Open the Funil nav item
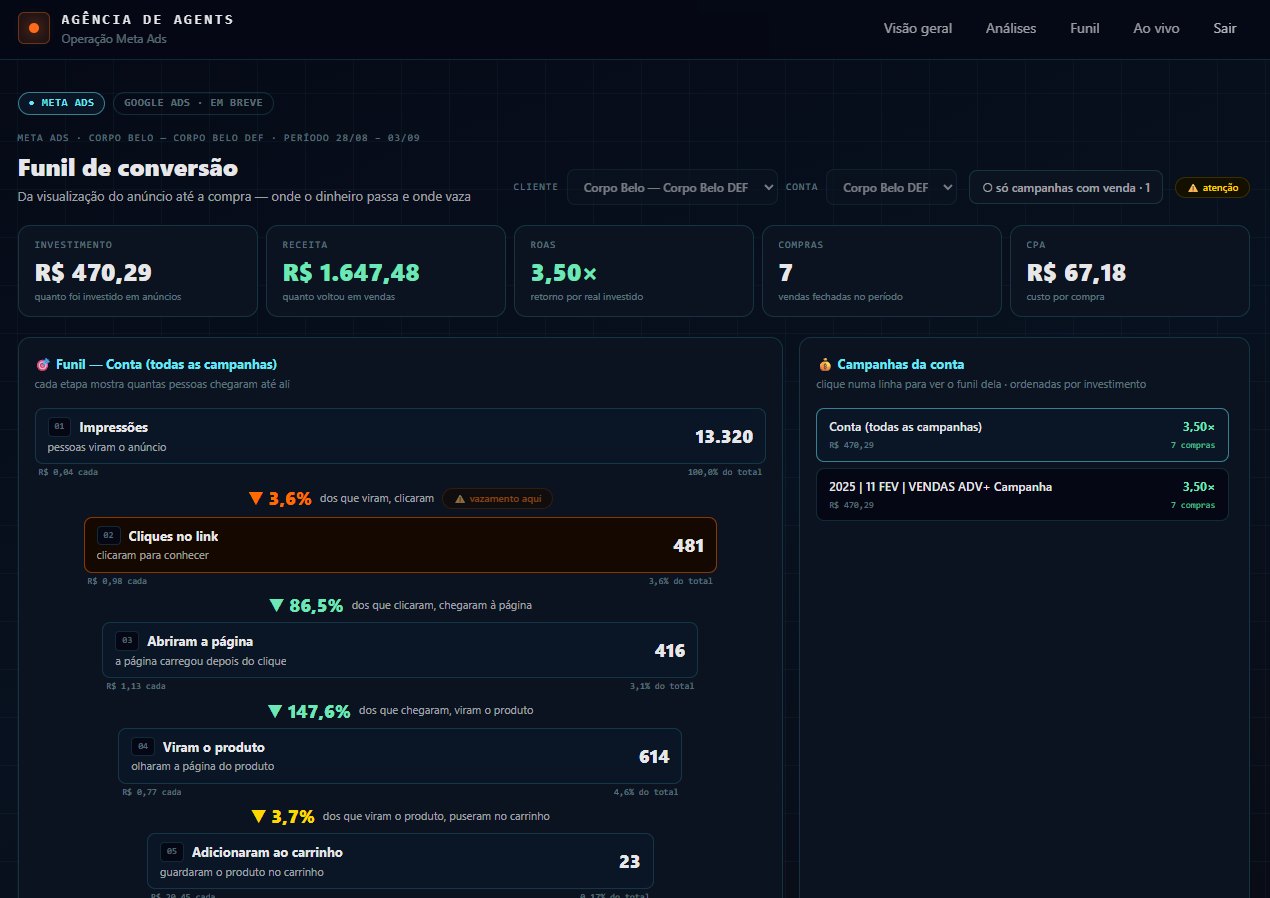The width and height of the screenshot is (1270, 898). pyautogui.click(x=1084, y=28)
